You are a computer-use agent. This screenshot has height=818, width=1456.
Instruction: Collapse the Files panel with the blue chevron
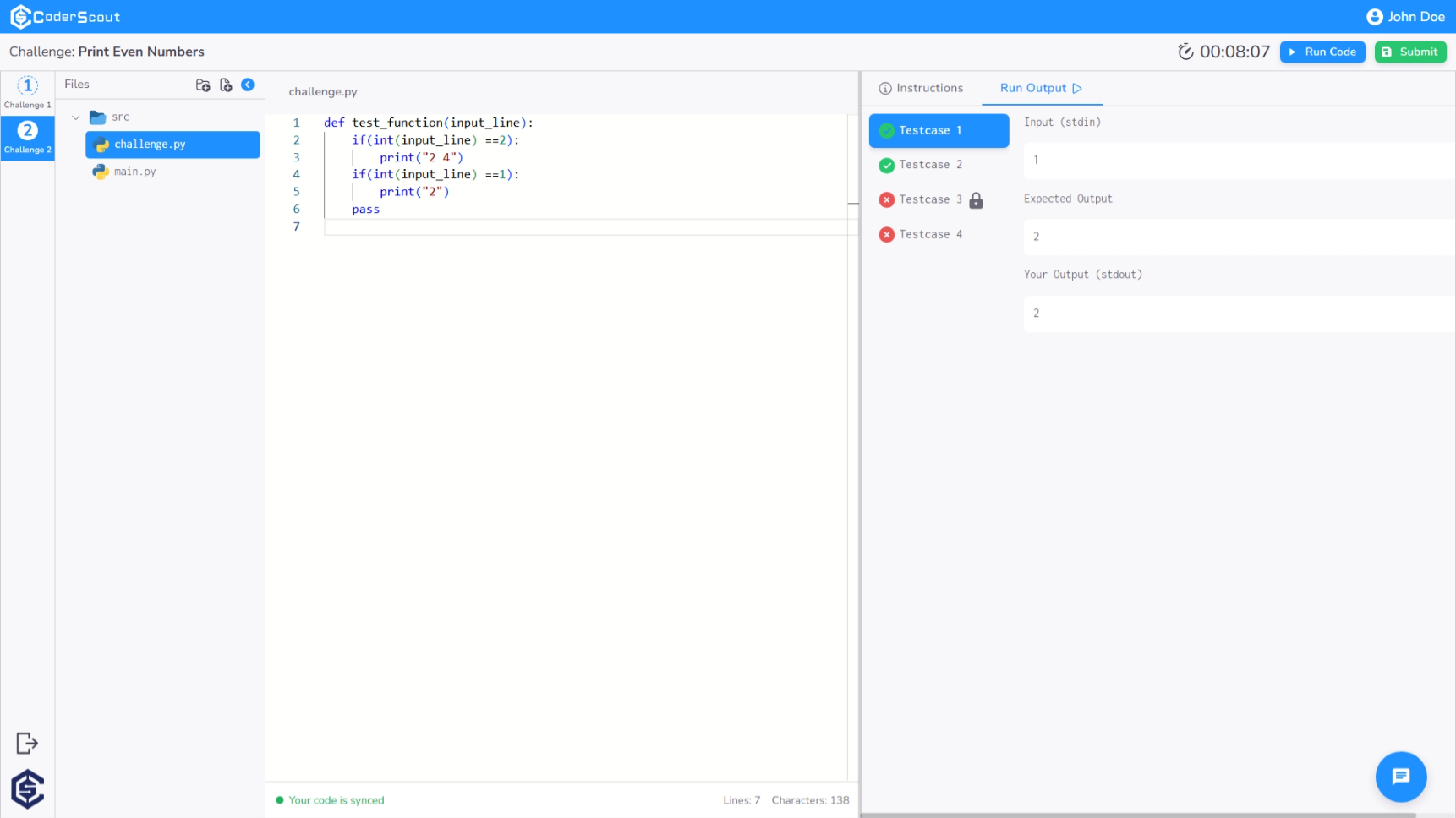(248, 85)
